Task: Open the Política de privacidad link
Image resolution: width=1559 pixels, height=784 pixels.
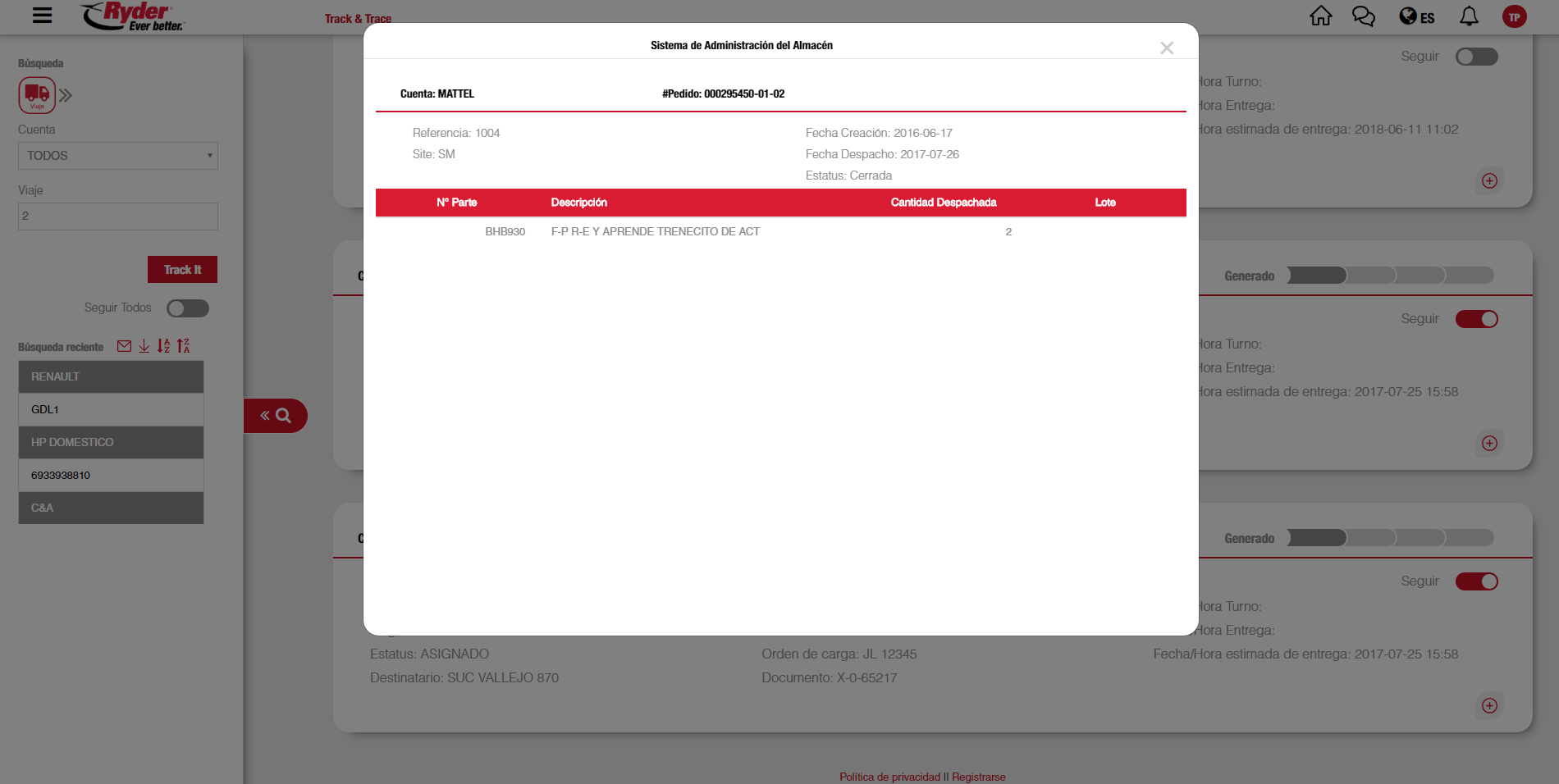Action: (889, 777)
